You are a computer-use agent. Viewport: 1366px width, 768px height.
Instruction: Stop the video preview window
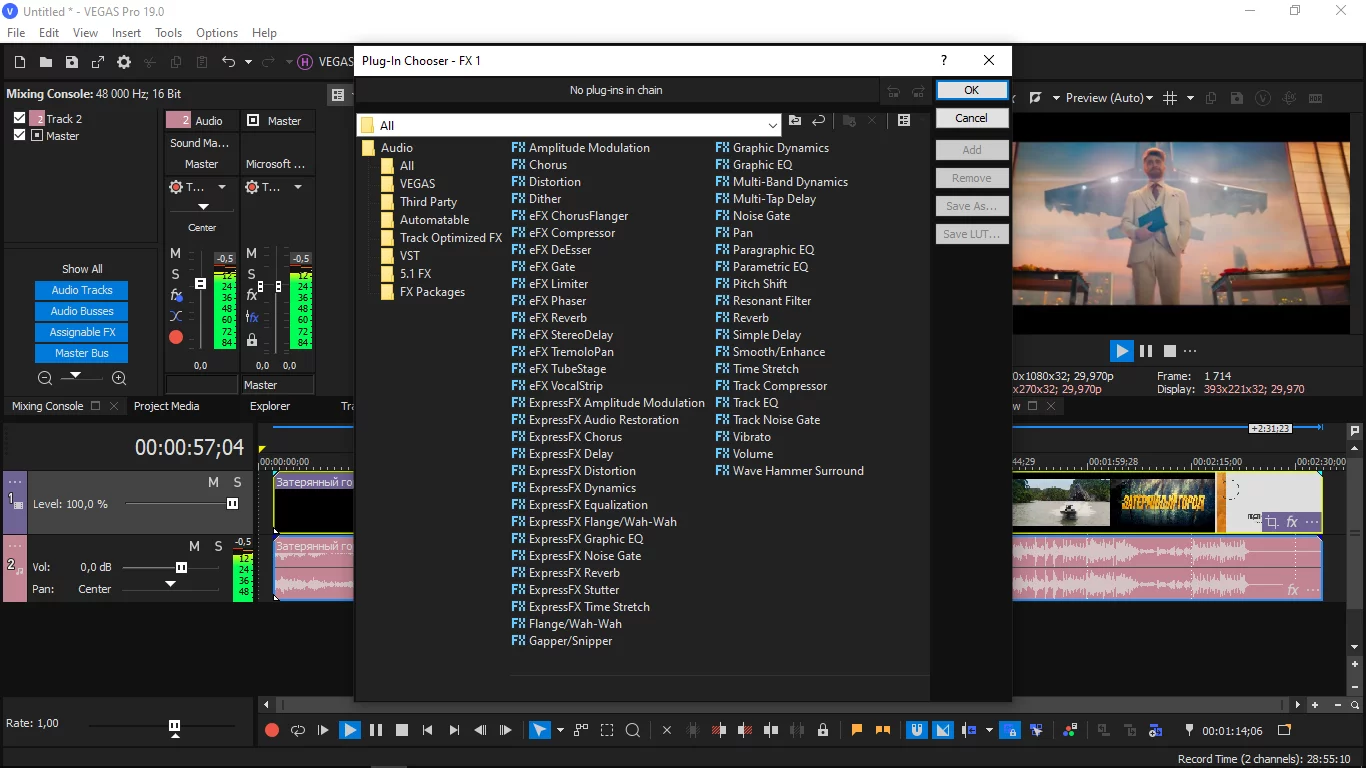1168,351
